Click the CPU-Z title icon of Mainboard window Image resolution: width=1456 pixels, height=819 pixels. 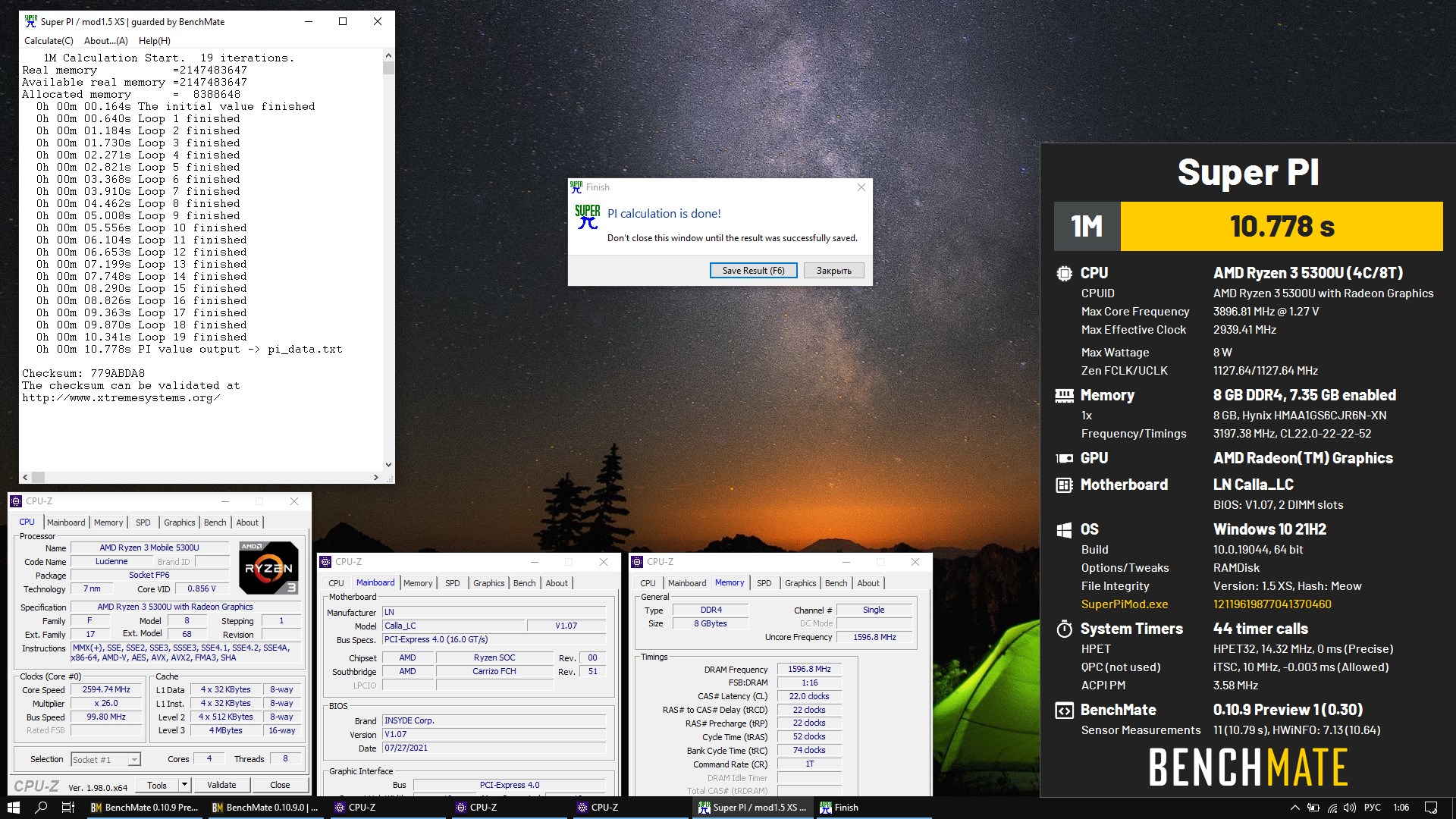(325, 562)
